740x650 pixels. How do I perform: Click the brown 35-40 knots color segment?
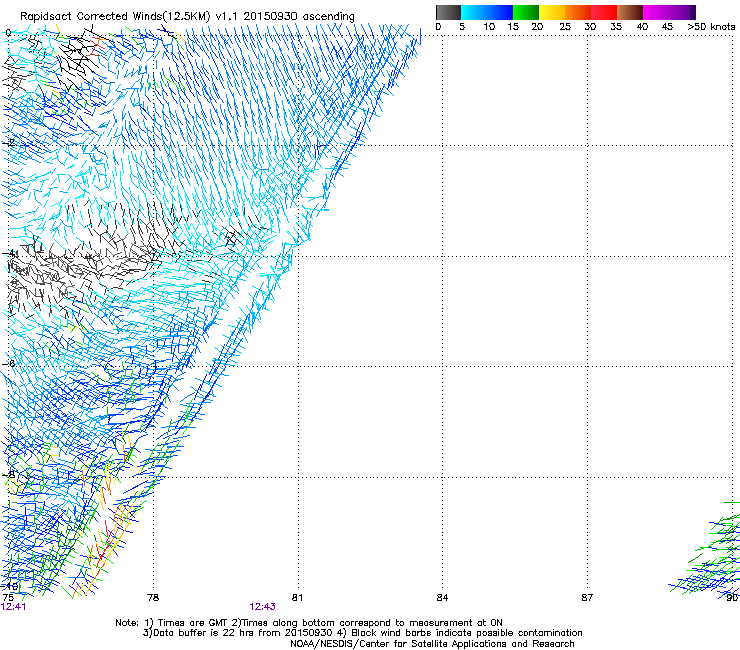(630, 12)
